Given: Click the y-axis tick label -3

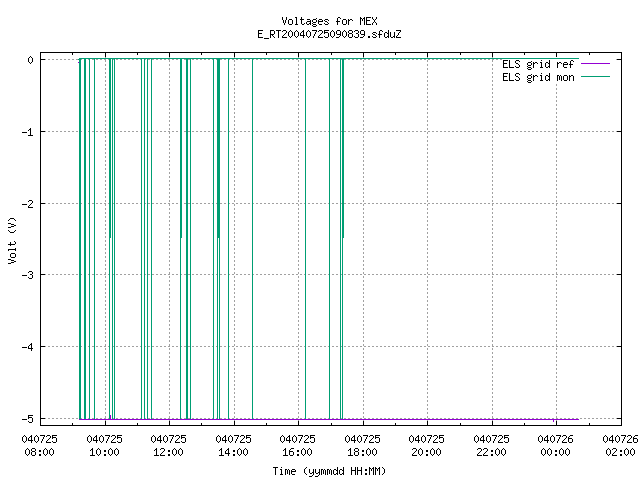Looking at the screenshot, I should 27,275.
